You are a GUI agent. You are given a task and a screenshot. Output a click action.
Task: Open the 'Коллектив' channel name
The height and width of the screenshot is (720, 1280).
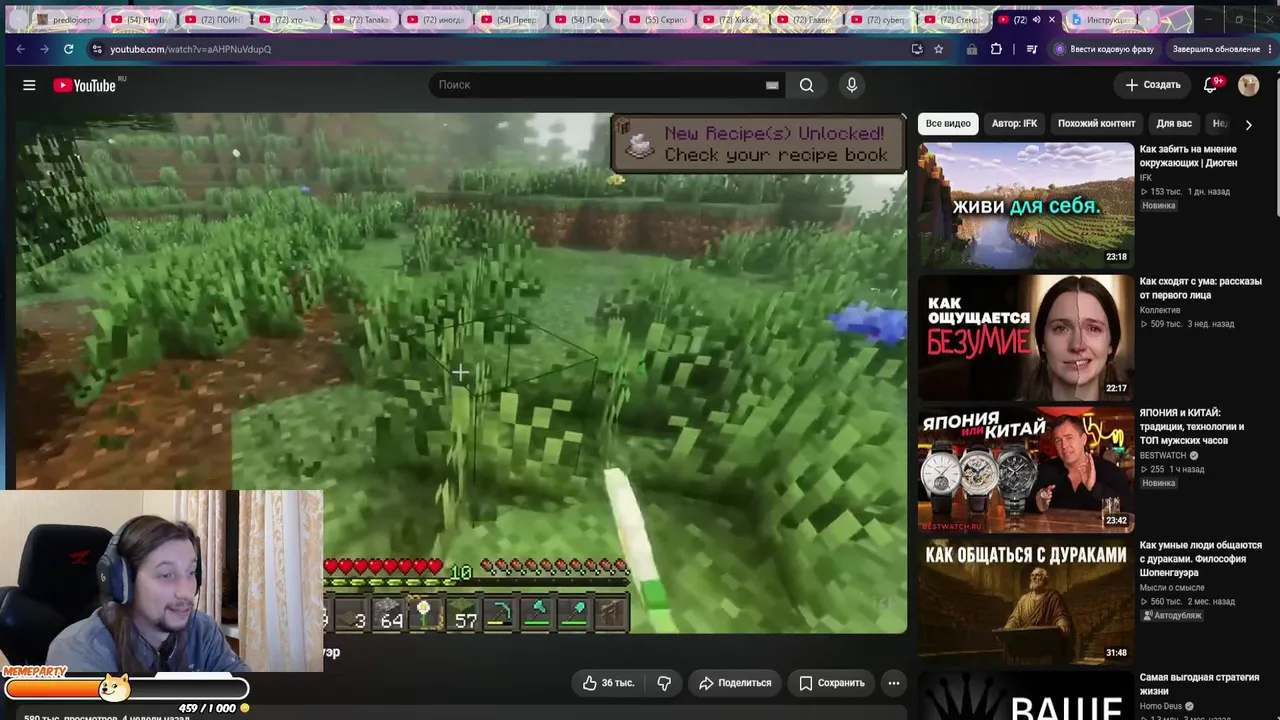[1160, 310]
